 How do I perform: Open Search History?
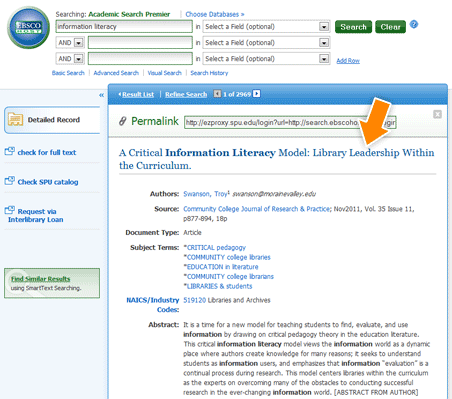tap(209, 73)
